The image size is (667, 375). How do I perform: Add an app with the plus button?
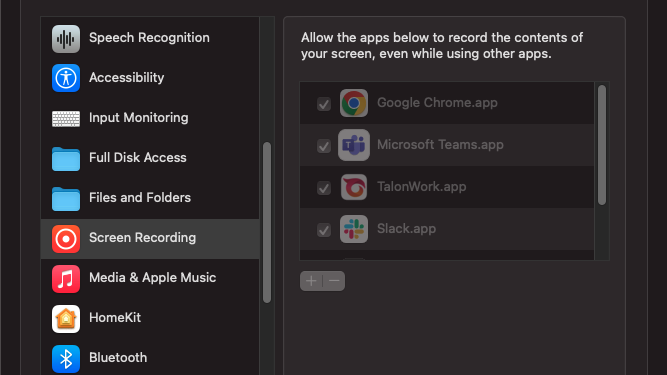coord(311,281)
